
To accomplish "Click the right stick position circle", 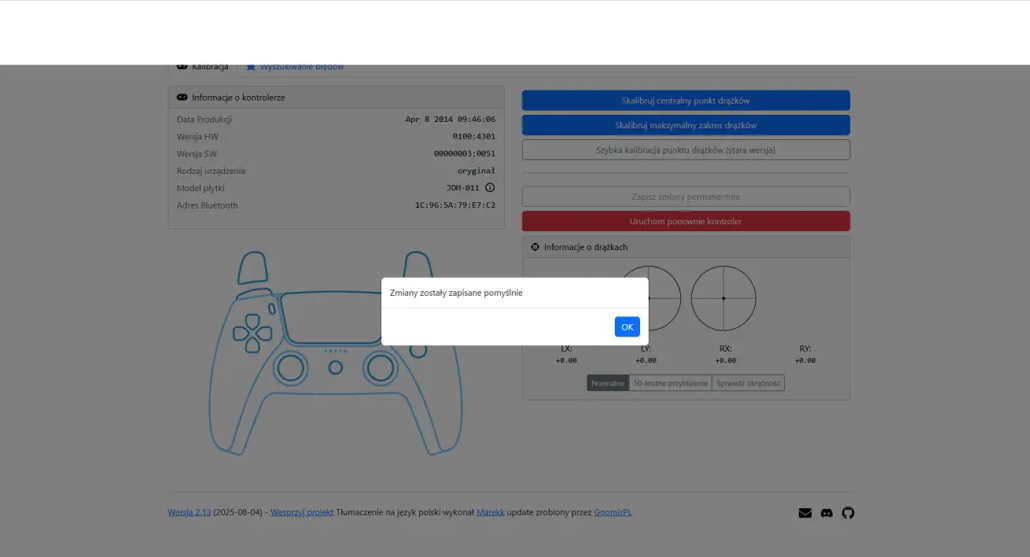I will tap(723, 298).
